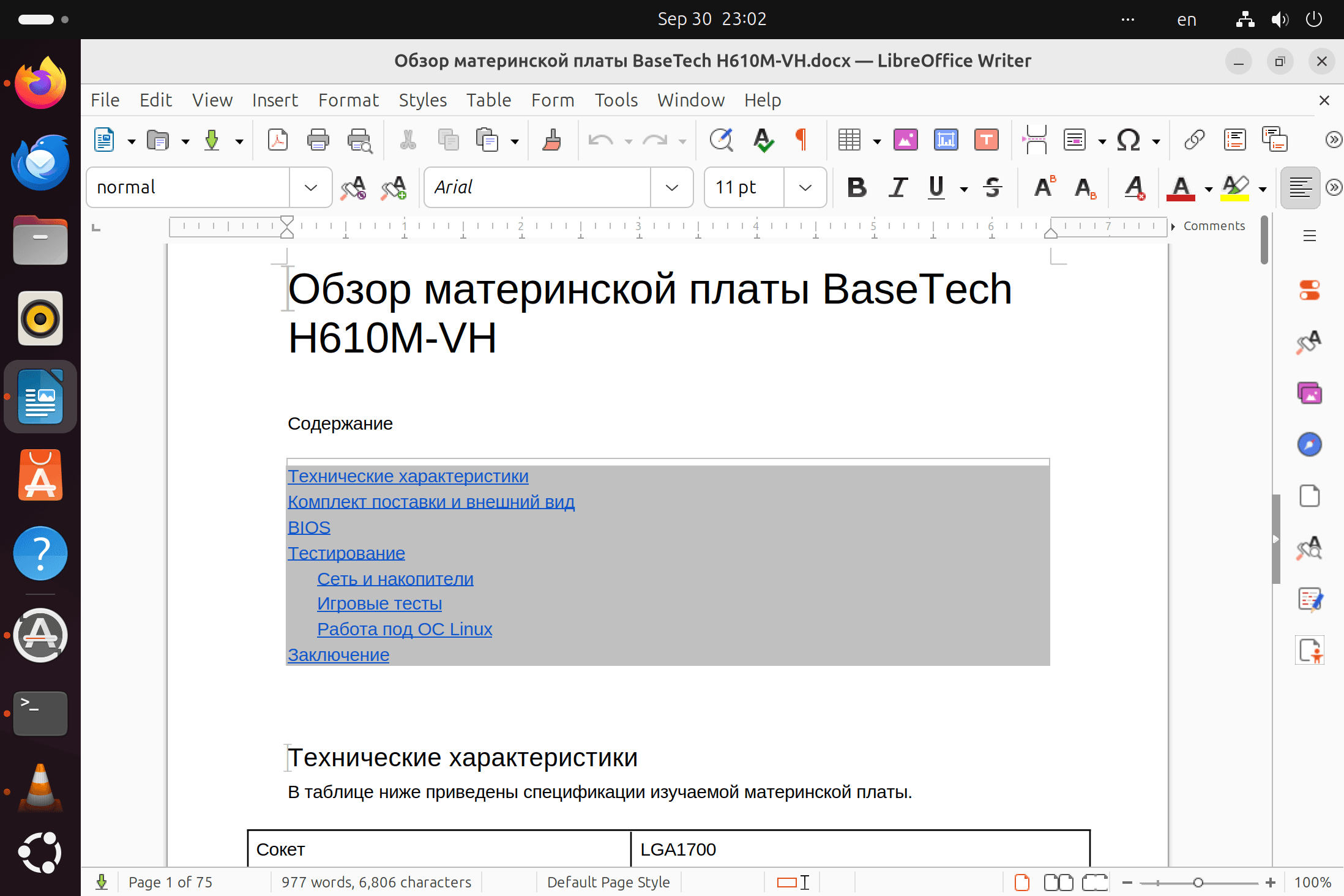Viewport: 1344px width, 896px height.
Task: Toggle italic formatting
Action: click(x=897, y=187)
